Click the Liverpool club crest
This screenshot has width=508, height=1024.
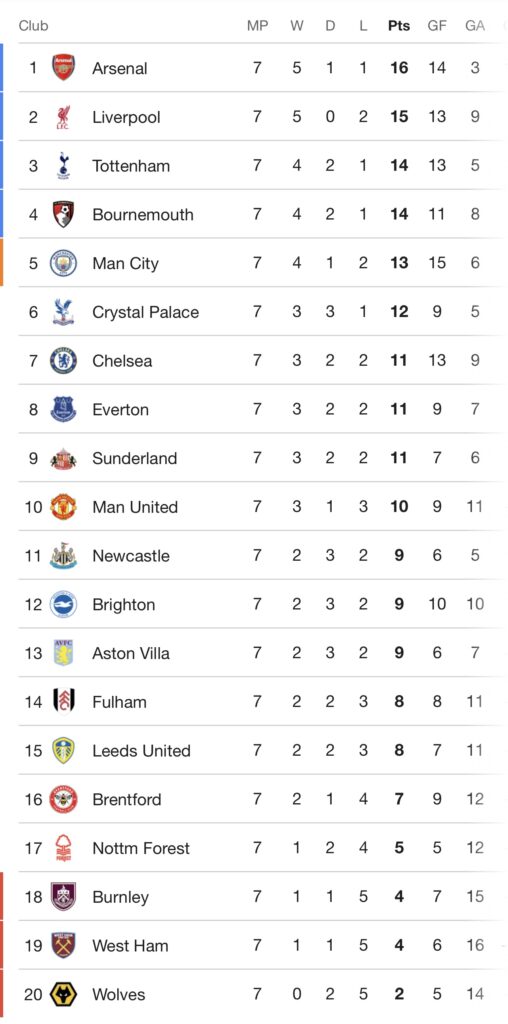click(x=63, y=117)
